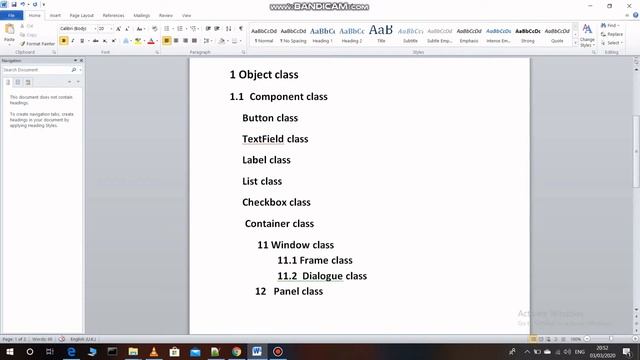Click the Find command
640x360 pixels.
tap(610, 26)
